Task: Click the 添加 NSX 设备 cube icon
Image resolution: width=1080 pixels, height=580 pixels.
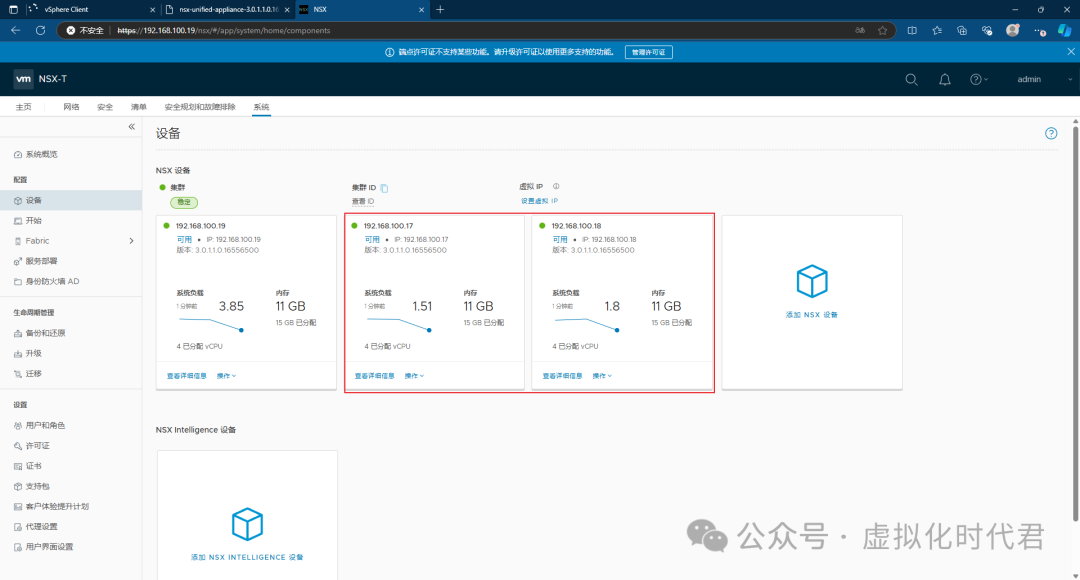Action: tap(811, 281)
